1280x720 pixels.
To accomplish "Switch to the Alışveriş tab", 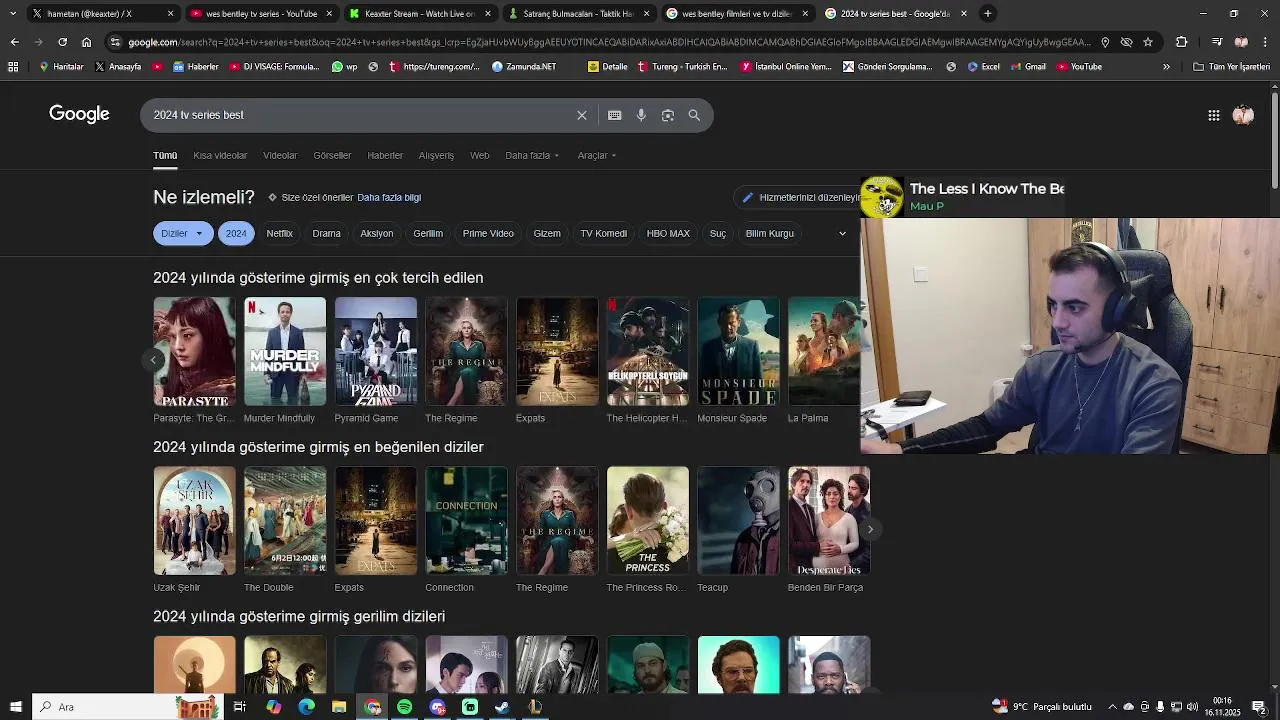I will [x=436, y=155].
